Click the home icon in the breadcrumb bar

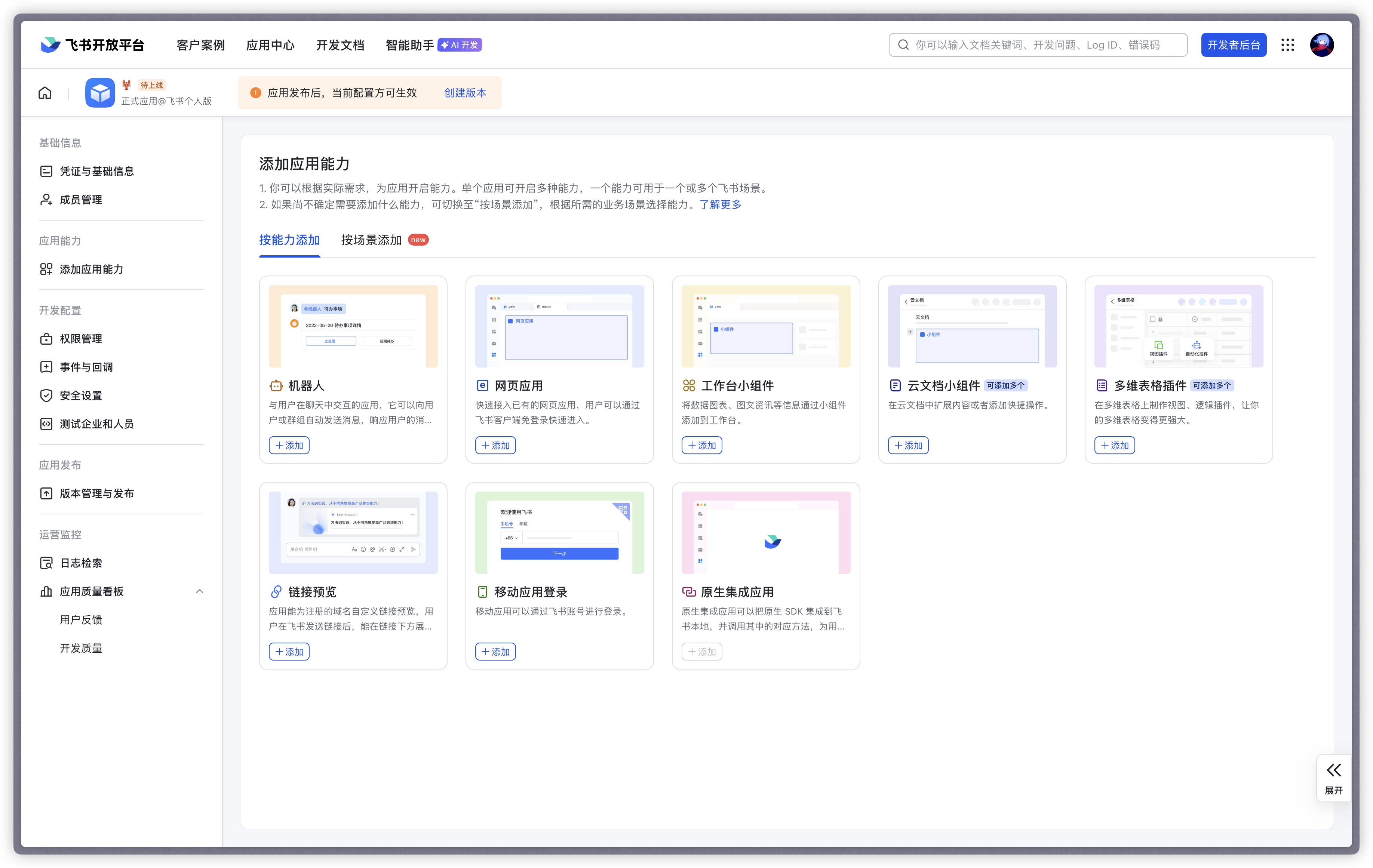[x=45, y=93]
